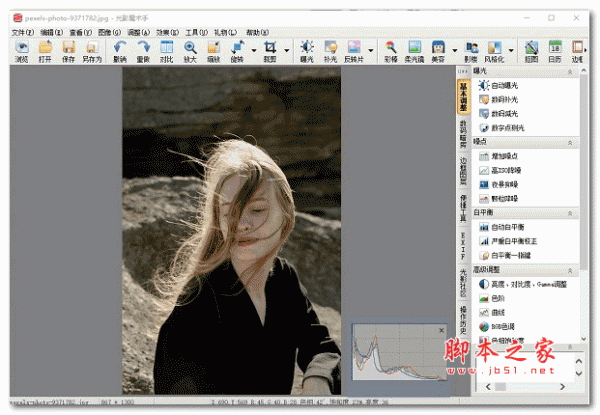The width and height of the screenshot is (600, 415).
Task: Close the floating histogram window
Action: click(x=441, y=329)
